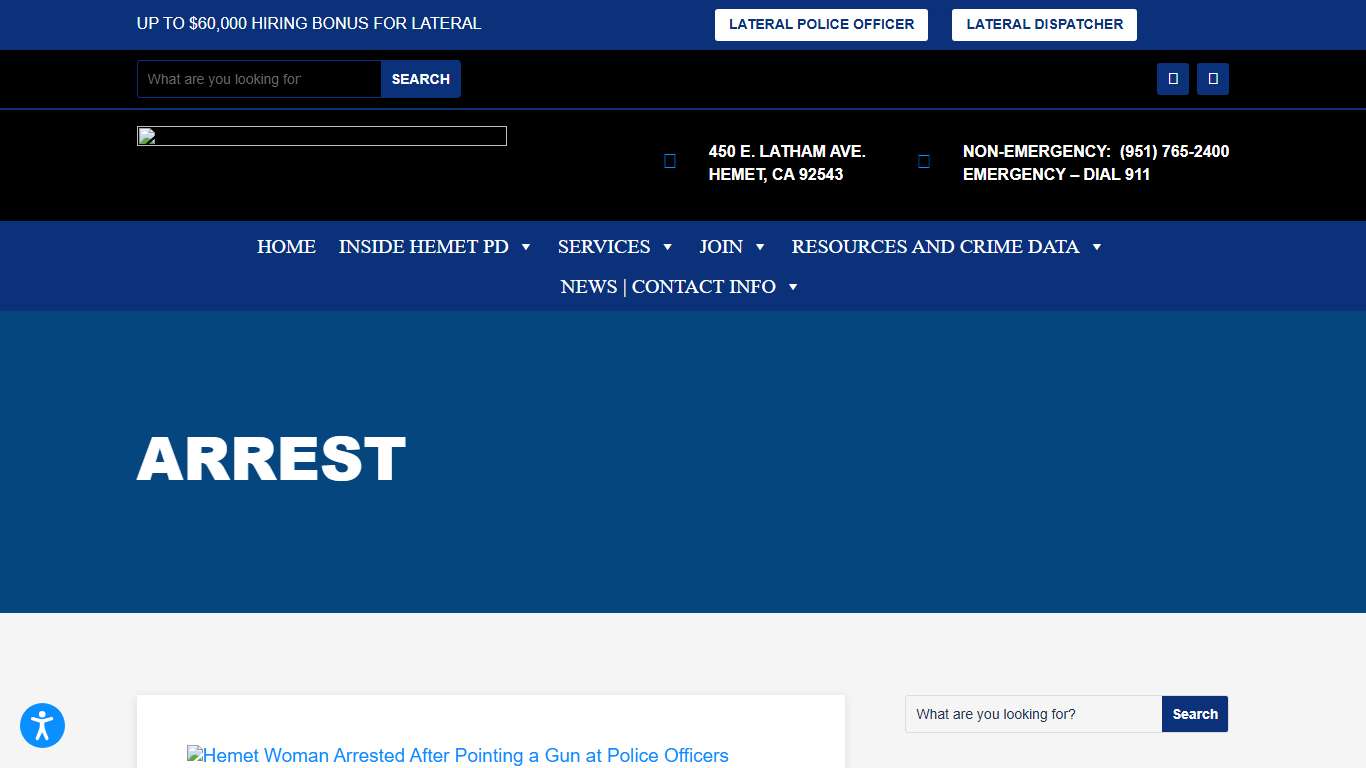Click the phone icon beside the non-emergency number
The width and height of the screenshot is (1366, 768).
(922, 160)
